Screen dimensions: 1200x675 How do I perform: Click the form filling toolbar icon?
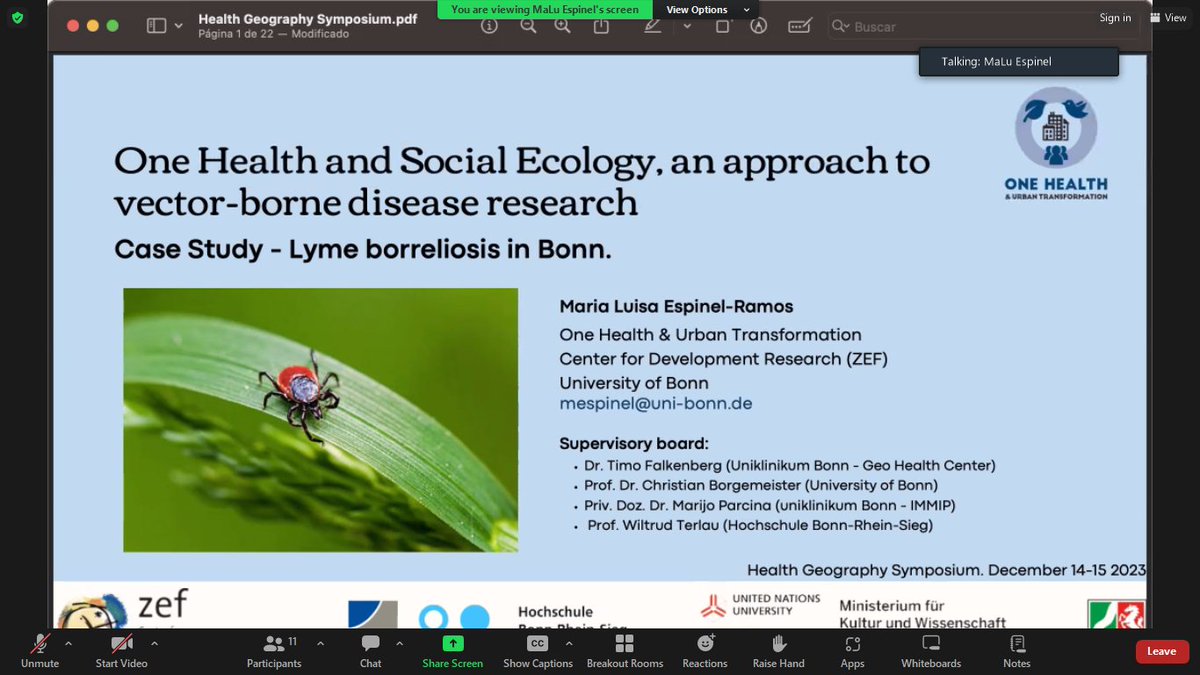[799, 26]
